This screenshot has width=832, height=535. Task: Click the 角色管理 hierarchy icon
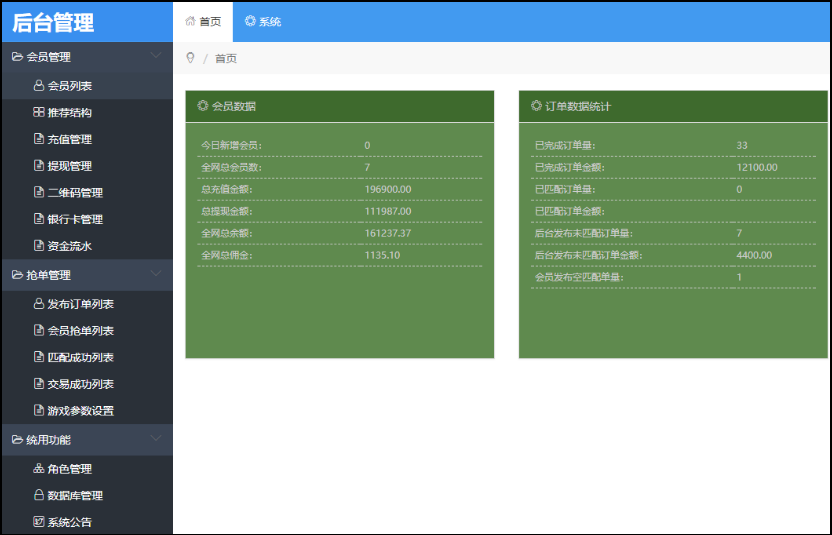coord(39,469)
